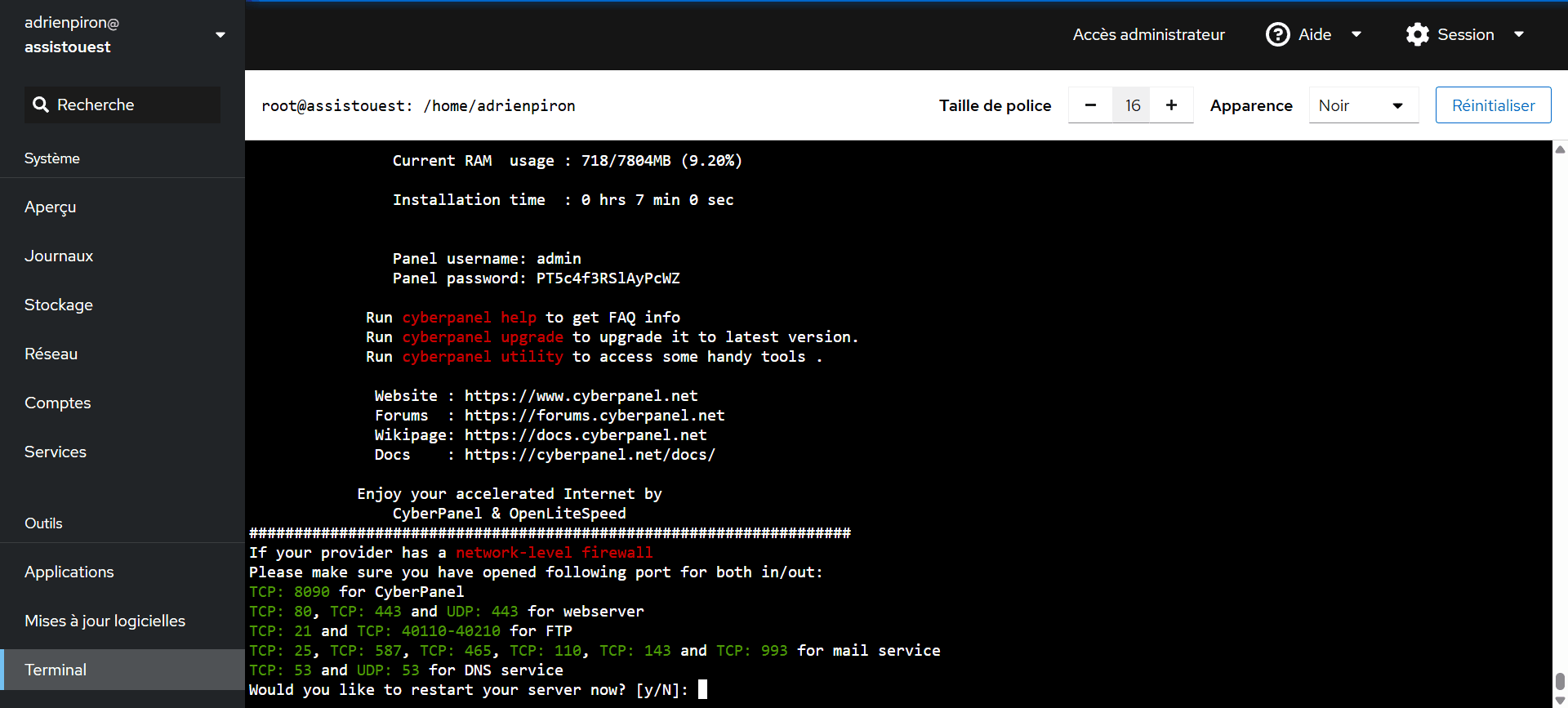Click 'Installation time' line in terminal

(563, 200)
